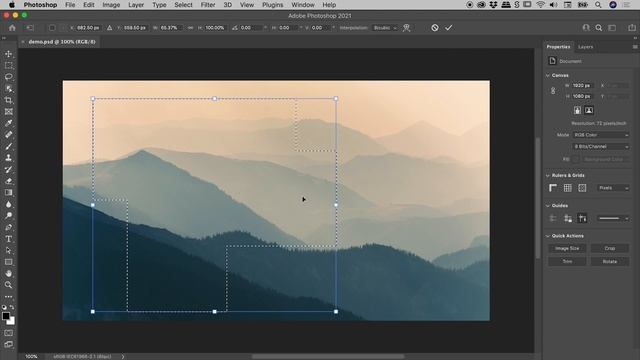The height and width of the screenshot is (360, 640).
Task: Open the Filter menu
Action: (208, 5)
